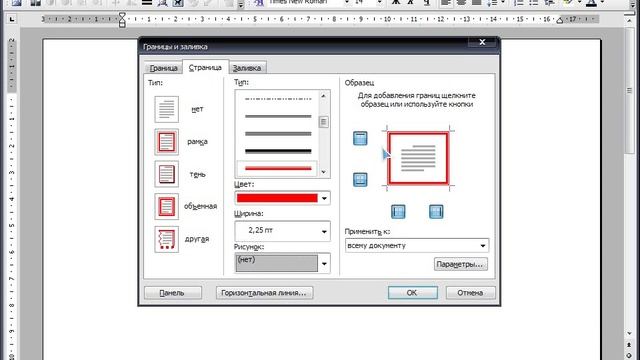Choose the 'другая' custom border preset
This screenshot has width=640, height=360.
pos(167,239)
